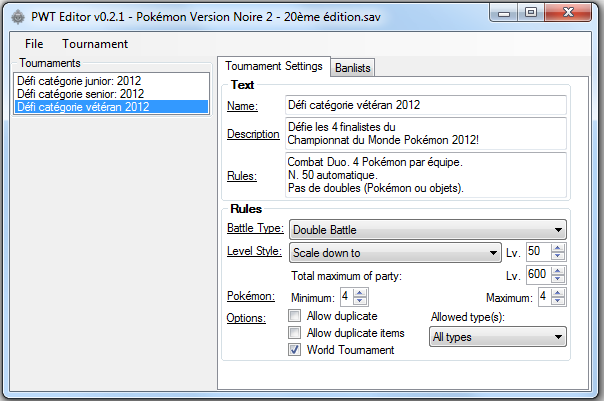Decrease the Lv. 50 level value

558,256
